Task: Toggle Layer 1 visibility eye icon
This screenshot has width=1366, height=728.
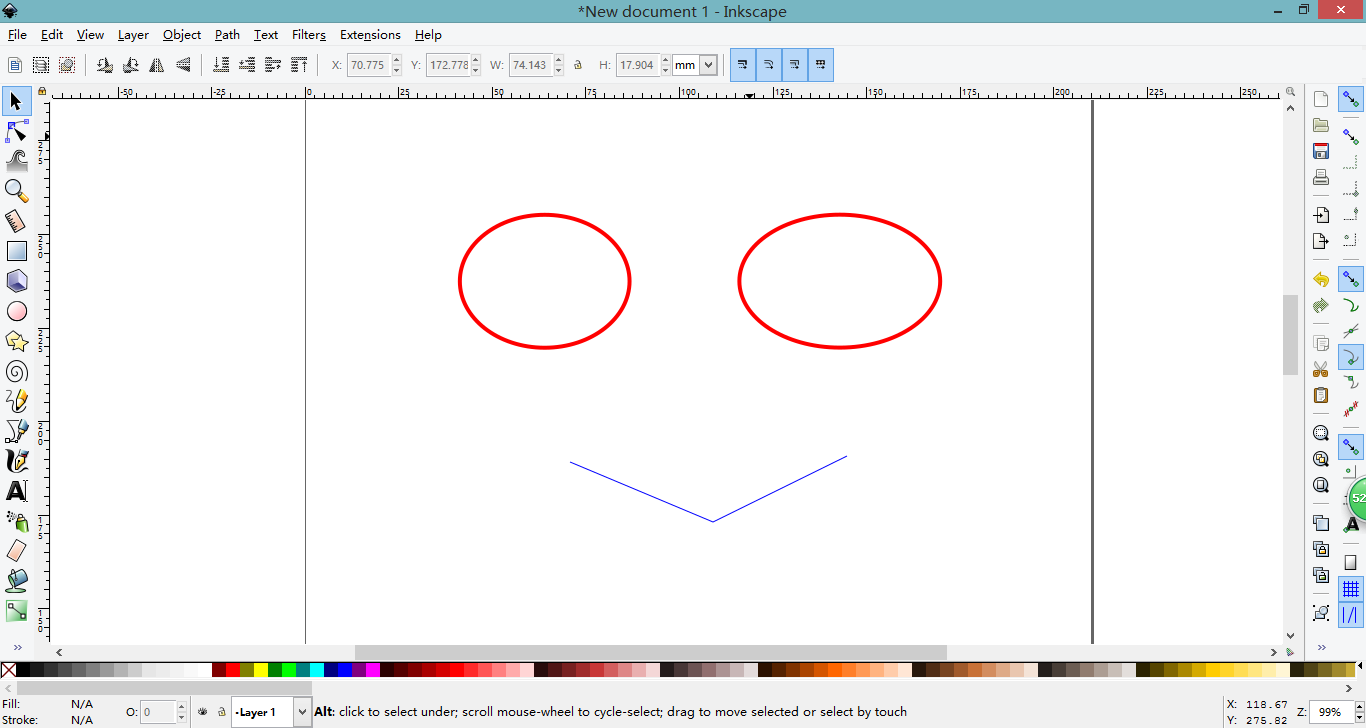Action: (x=202, y=712)
